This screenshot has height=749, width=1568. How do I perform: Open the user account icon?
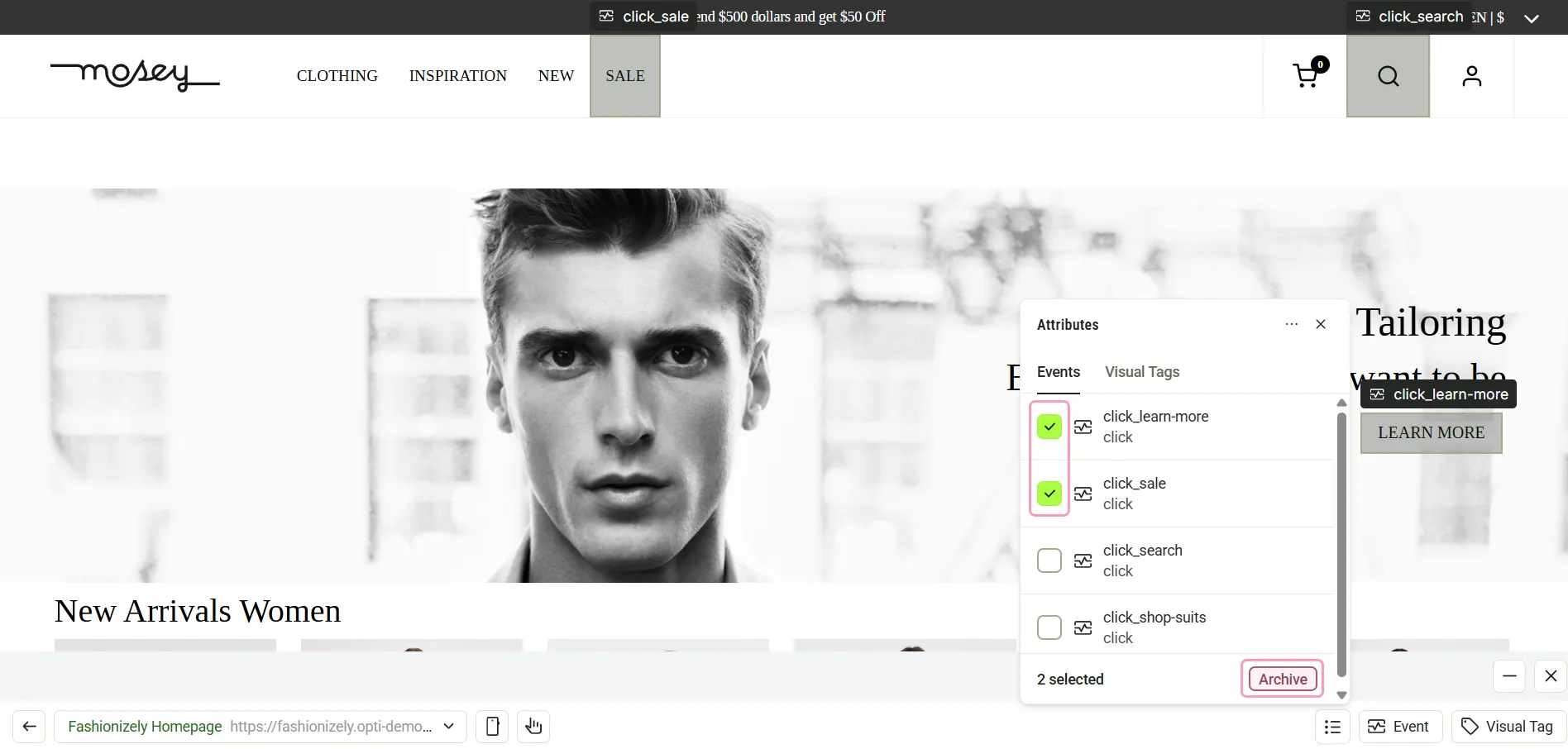pyautogui.click(x=1472, y=76)
